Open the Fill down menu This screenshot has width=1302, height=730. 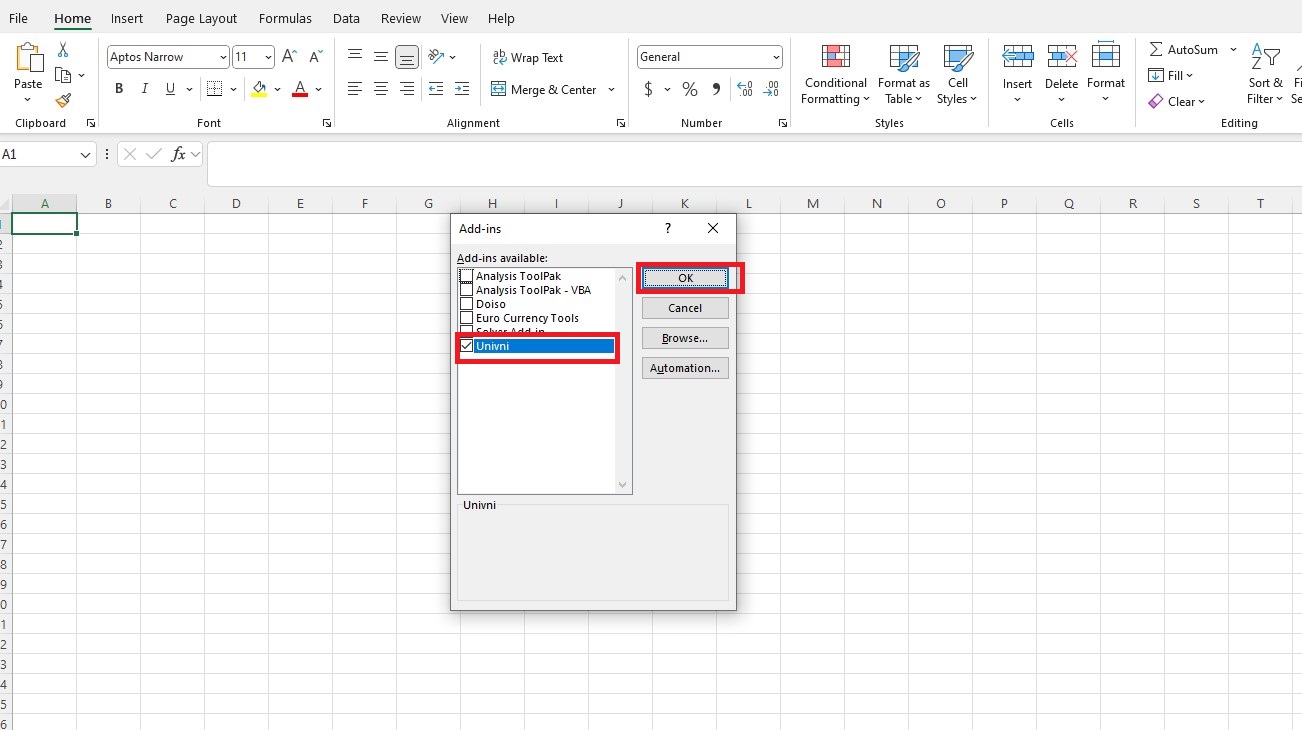point(1171,75)
